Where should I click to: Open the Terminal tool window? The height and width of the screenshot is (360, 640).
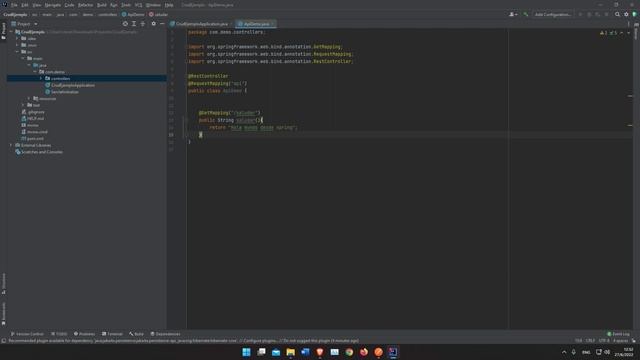(112, 334)
